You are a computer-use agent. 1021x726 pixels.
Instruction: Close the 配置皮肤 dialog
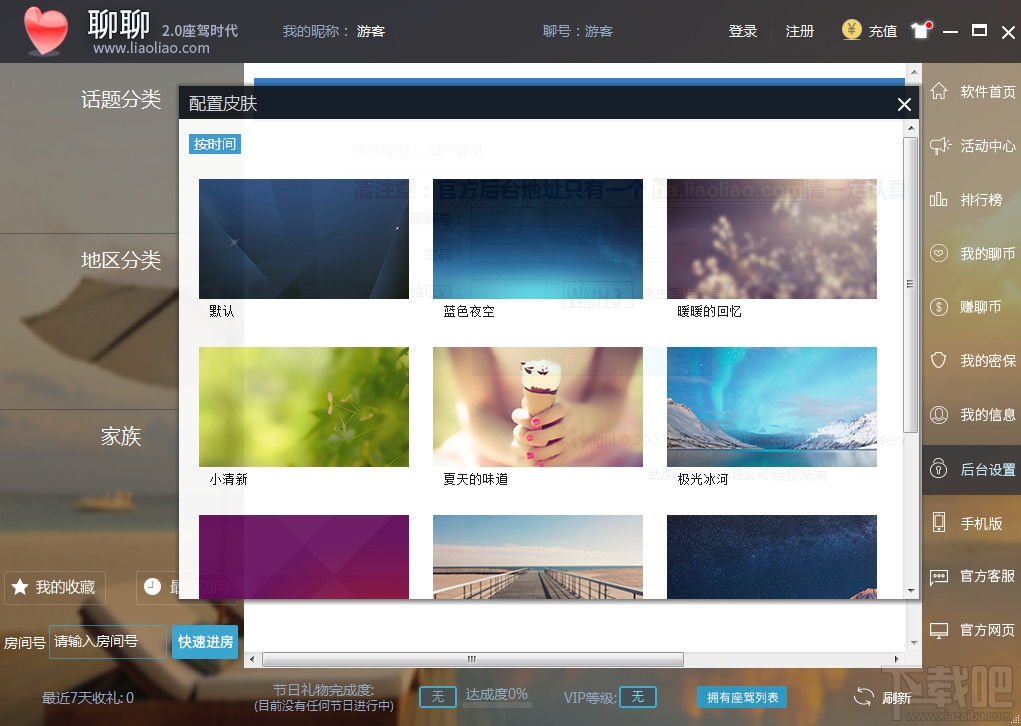coord(904,104)
